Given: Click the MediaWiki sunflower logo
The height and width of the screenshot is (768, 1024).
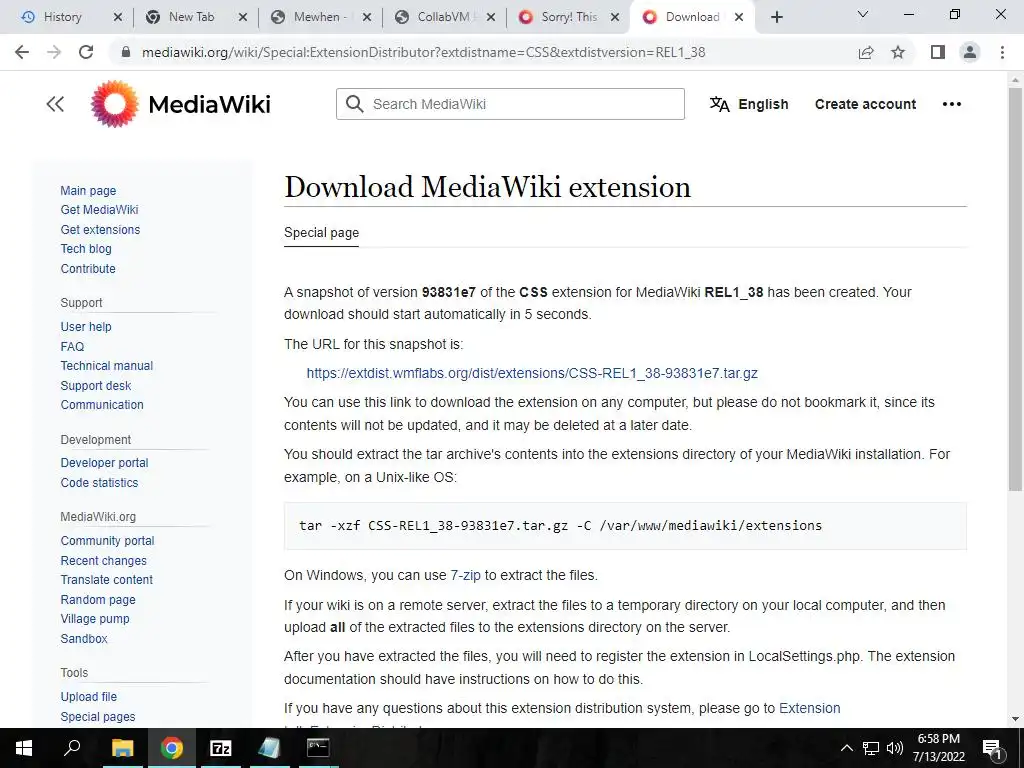Looking at the screenshot, I should pyautogui.click(x=115, y=104).
